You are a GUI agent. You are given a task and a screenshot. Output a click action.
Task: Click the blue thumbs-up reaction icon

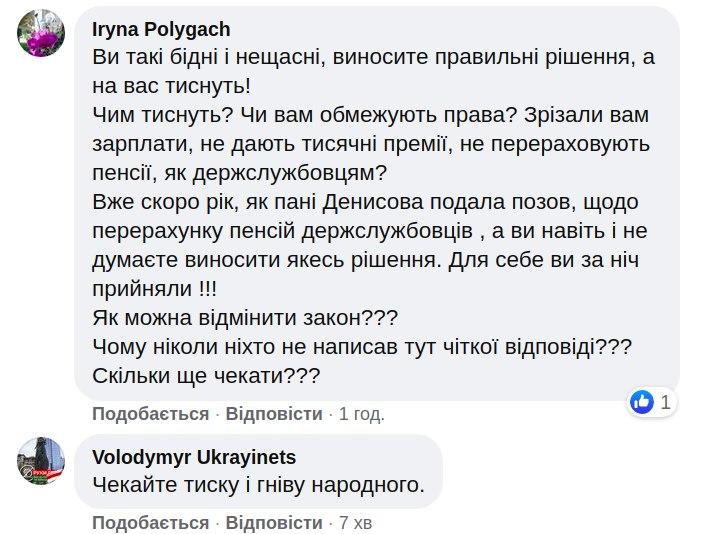point(641,402)
